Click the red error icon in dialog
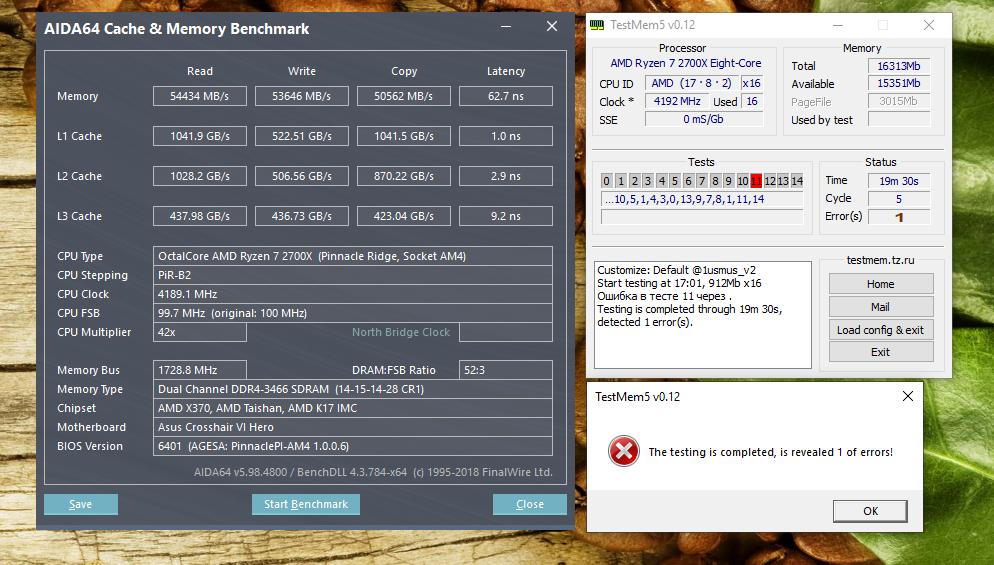 tap(624, 451)
